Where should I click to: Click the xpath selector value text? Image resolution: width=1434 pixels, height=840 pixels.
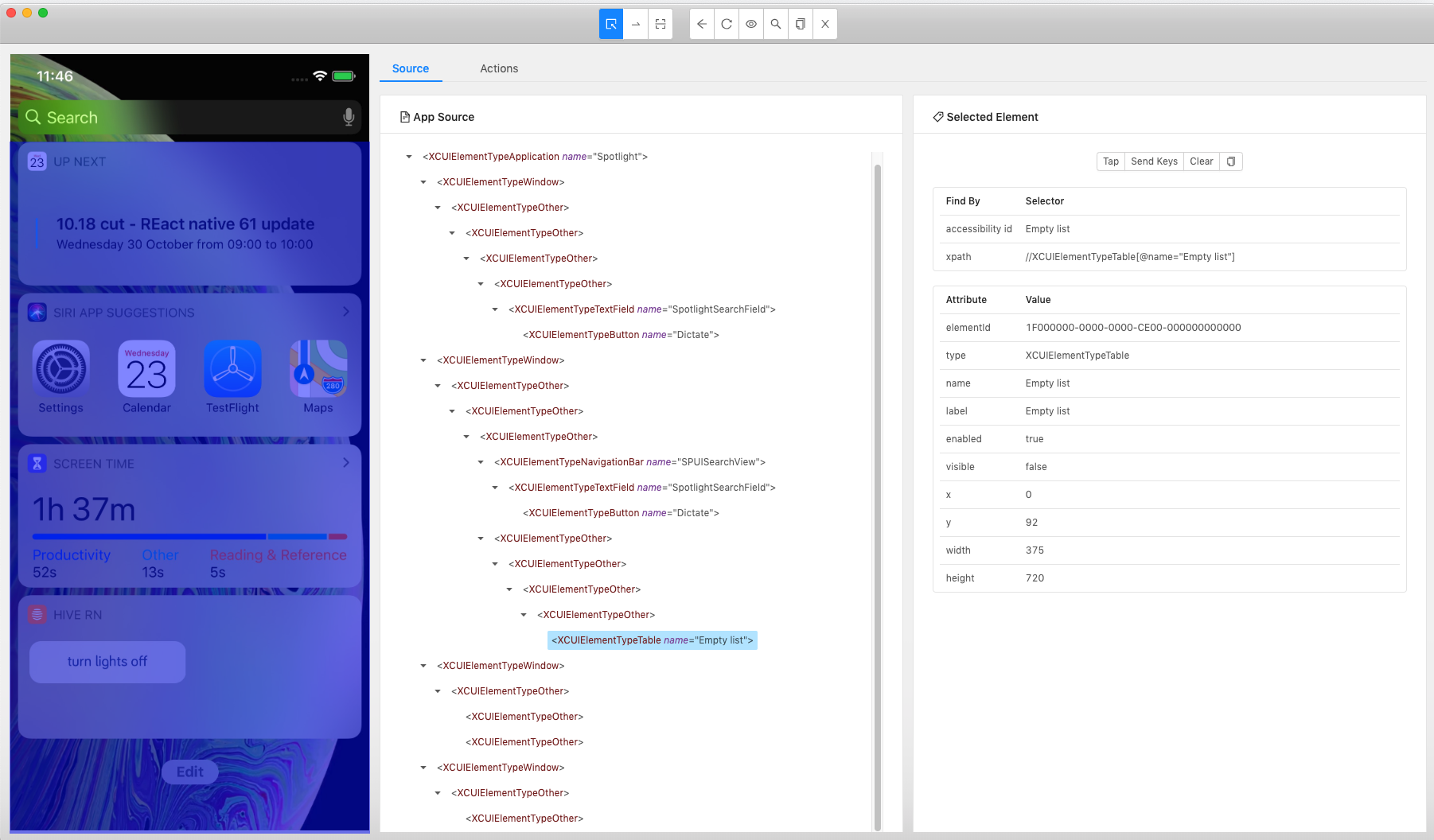pyautogui.click(x=1130, y=257)
